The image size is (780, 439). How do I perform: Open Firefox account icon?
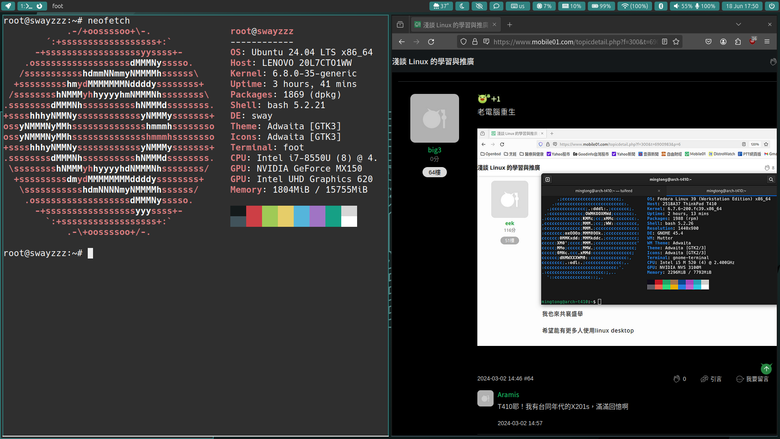point(723,42)
